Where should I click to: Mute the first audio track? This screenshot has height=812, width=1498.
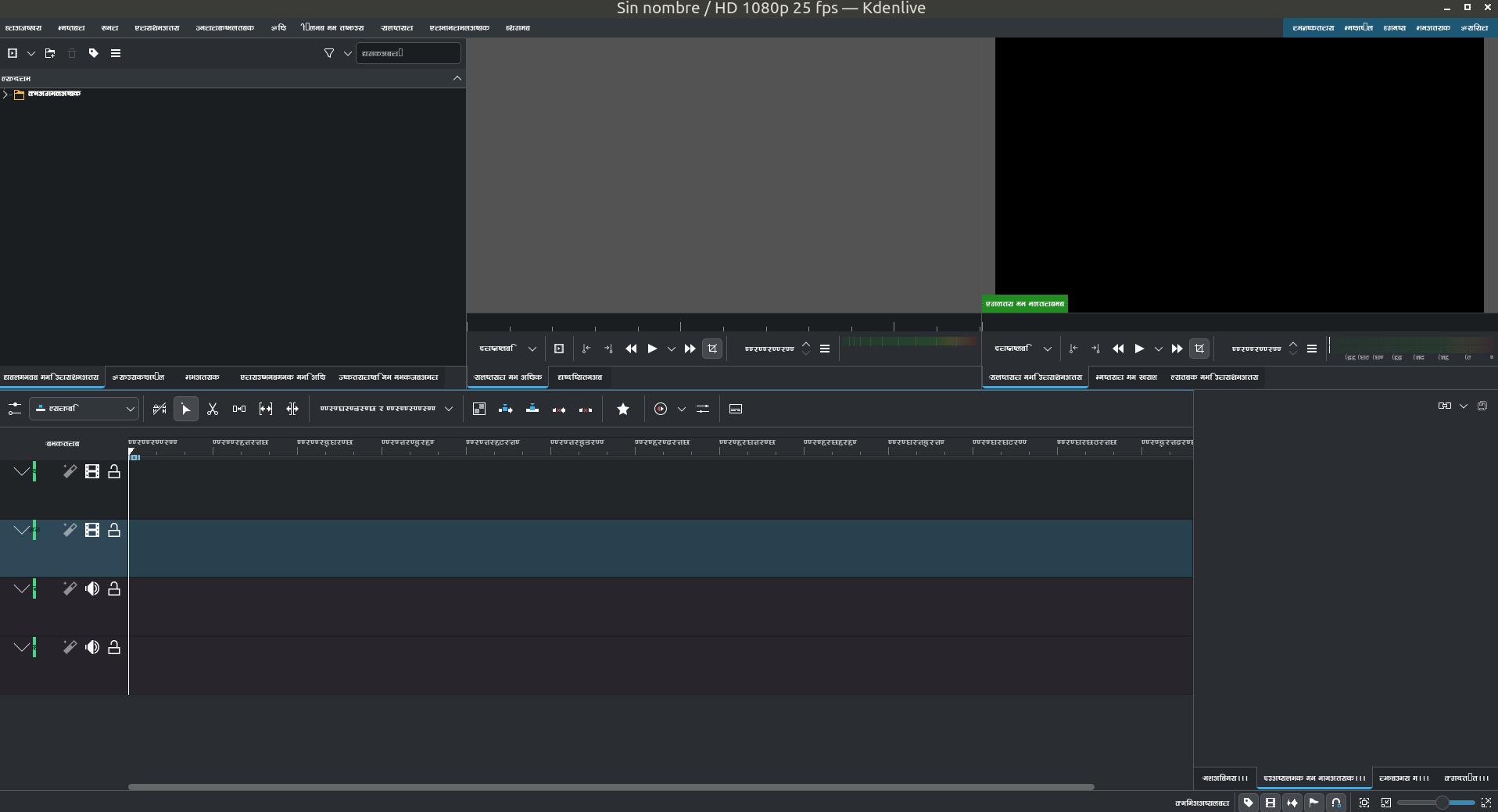click(92, 588)
